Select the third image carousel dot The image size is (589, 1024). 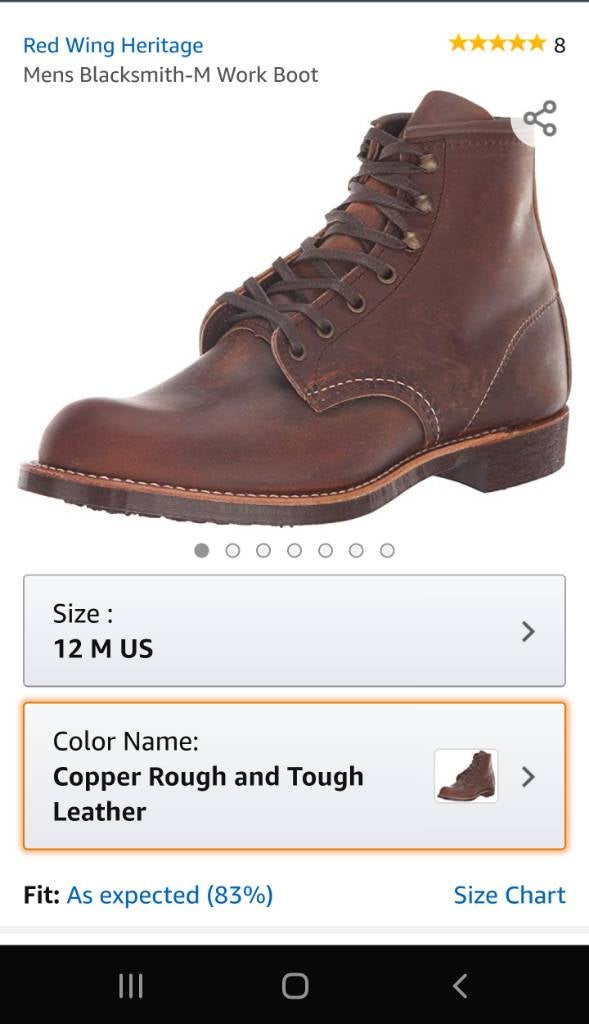(x=264, y=549)
